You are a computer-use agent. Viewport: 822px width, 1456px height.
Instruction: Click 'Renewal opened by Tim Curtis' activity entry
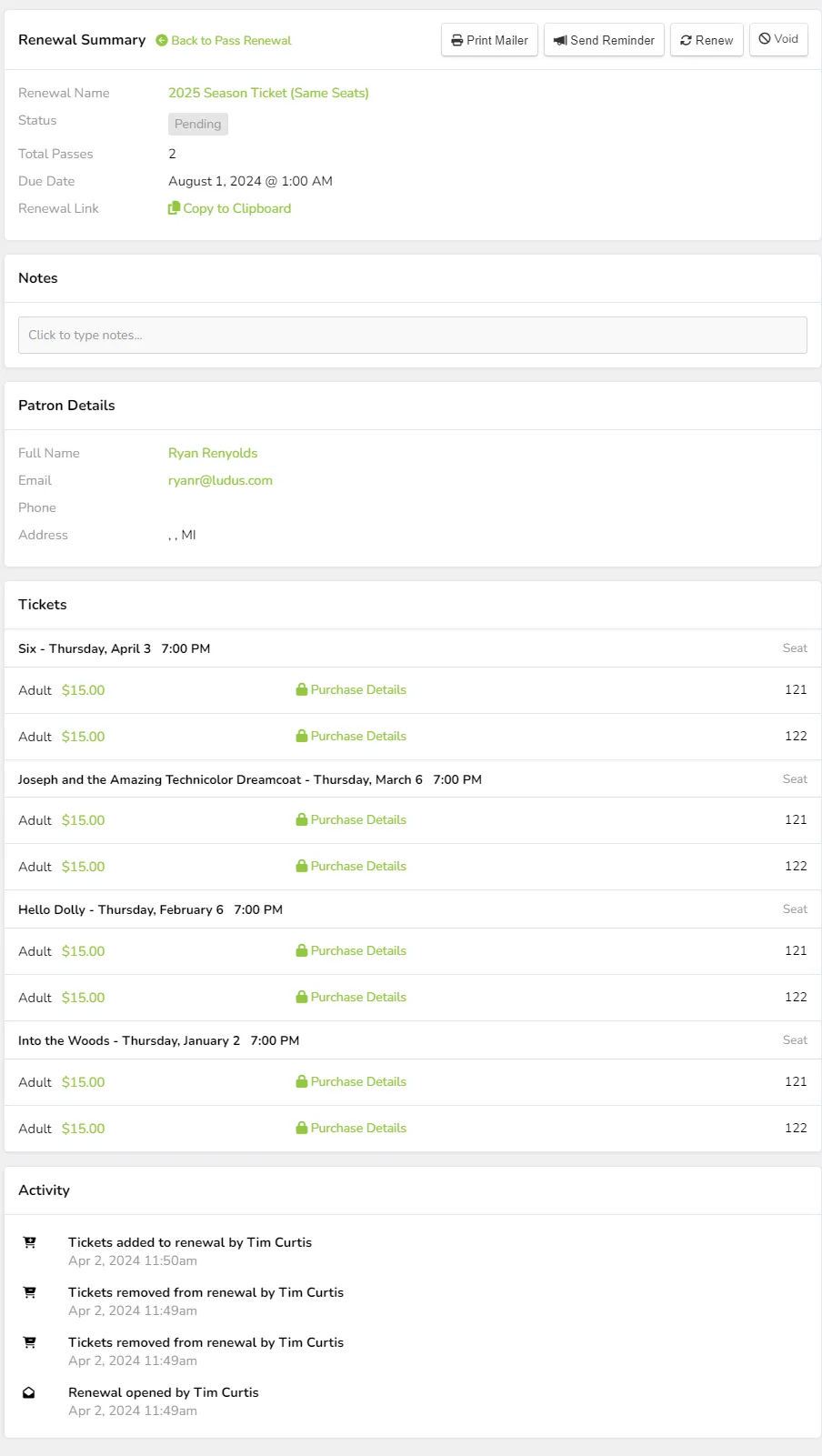(x=164, y=1392)
